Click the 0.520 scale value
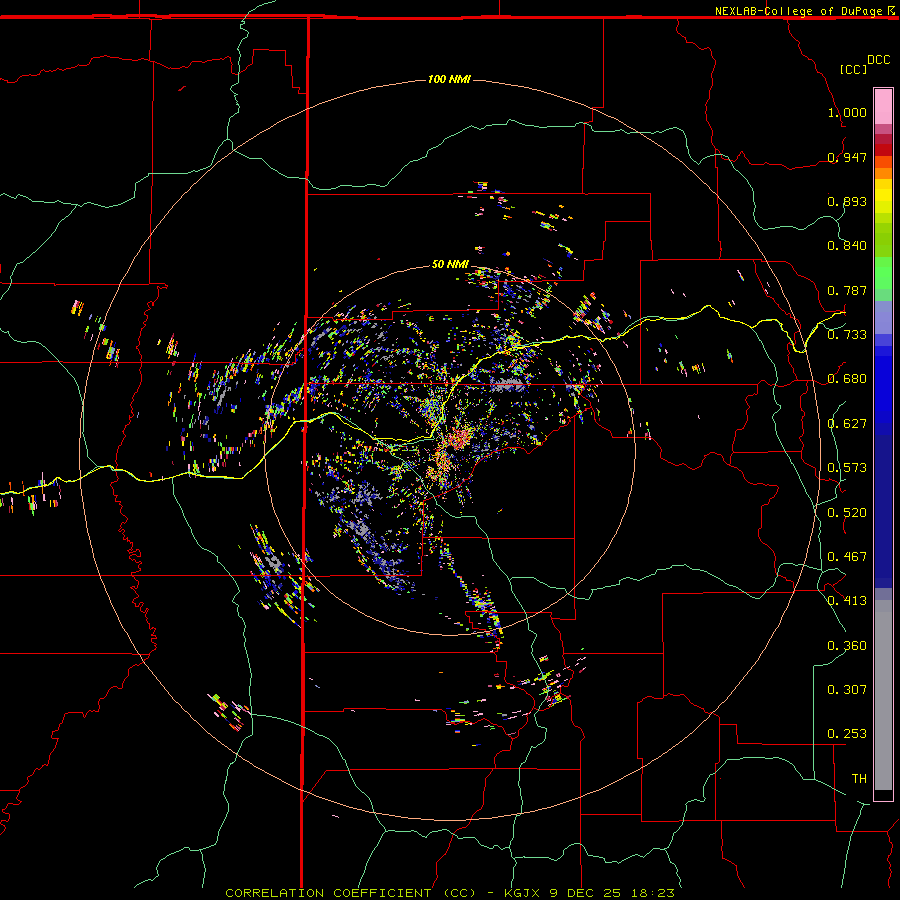The width and height of the screenshot is (900, 900). pos(847,513)
